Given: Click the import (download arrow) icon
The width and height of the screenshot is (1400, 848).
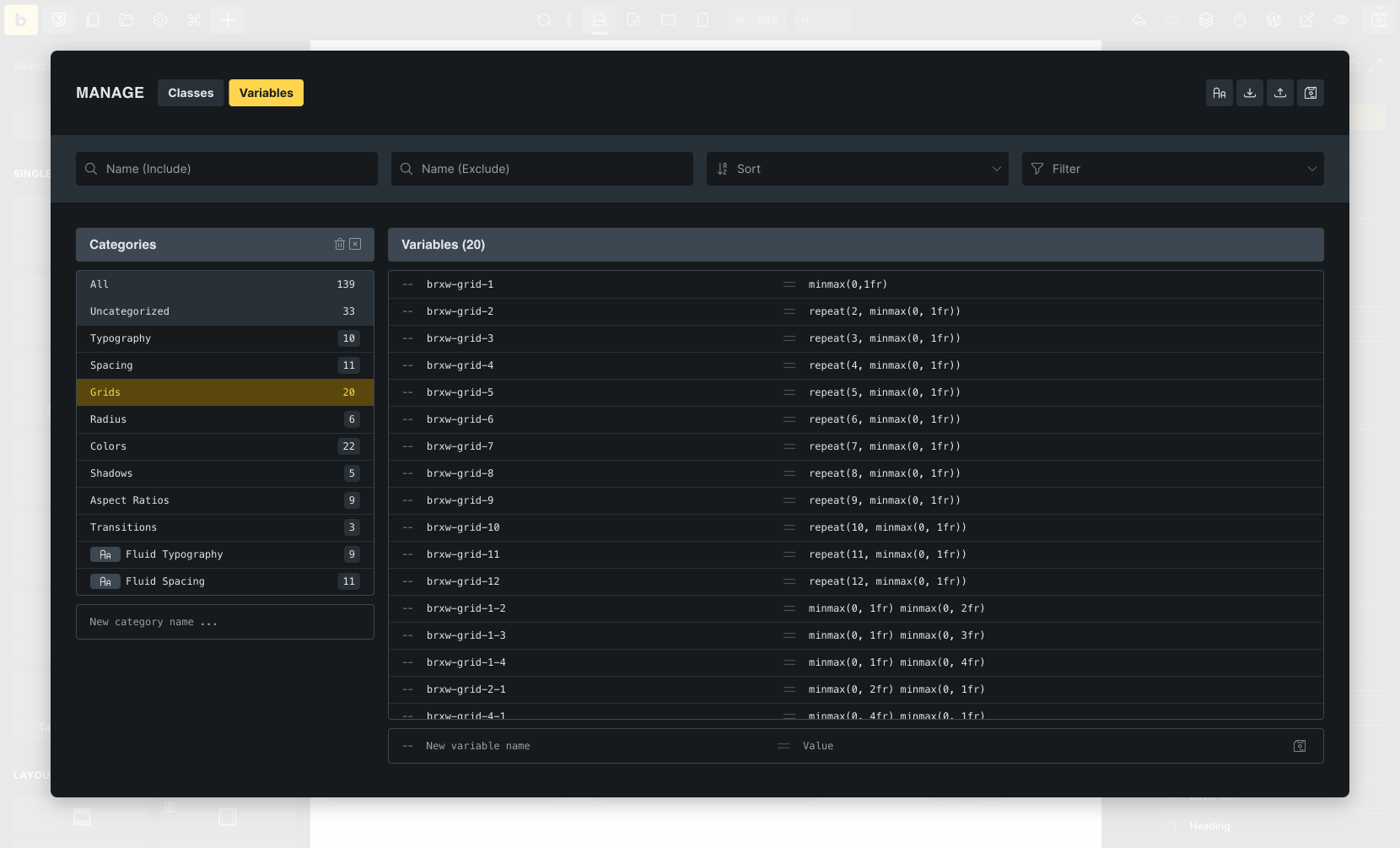Looking at the screenshot, I should click(1249, 93).
